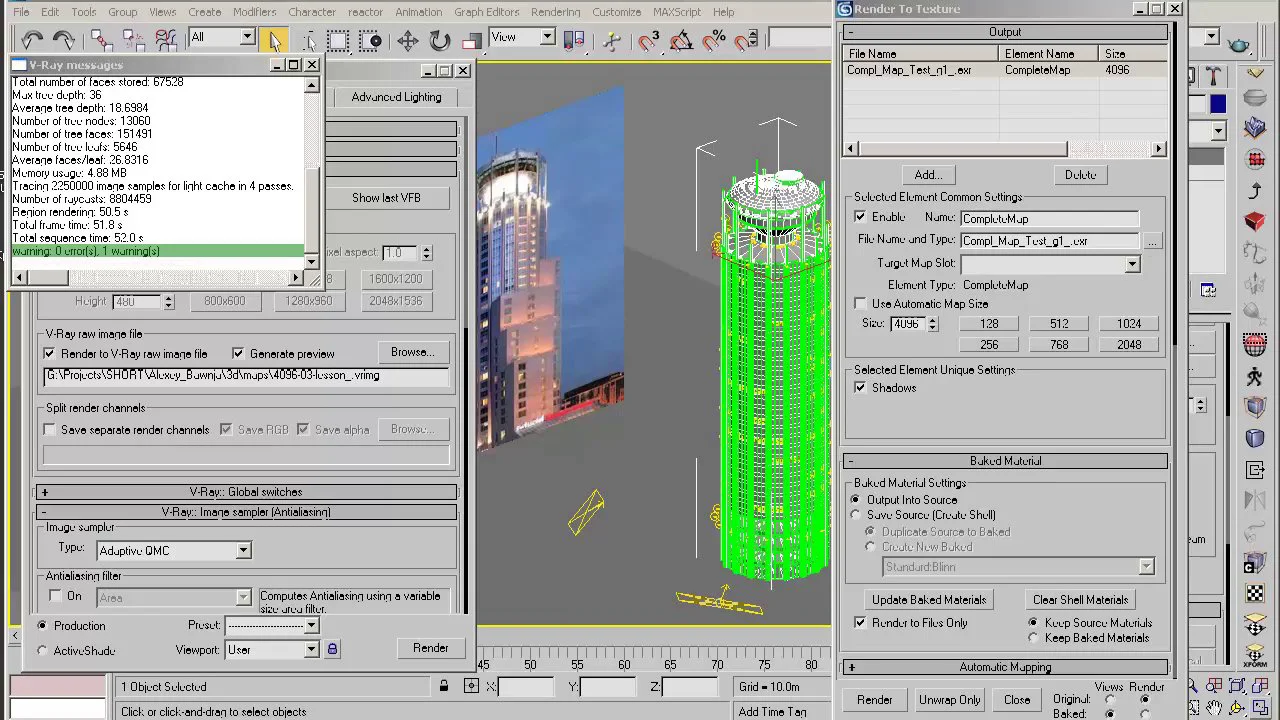This screenshot has height=720, width=1280.
Task: Click the Undo arrow in the main toolbar
Action: tap(32, 39)
